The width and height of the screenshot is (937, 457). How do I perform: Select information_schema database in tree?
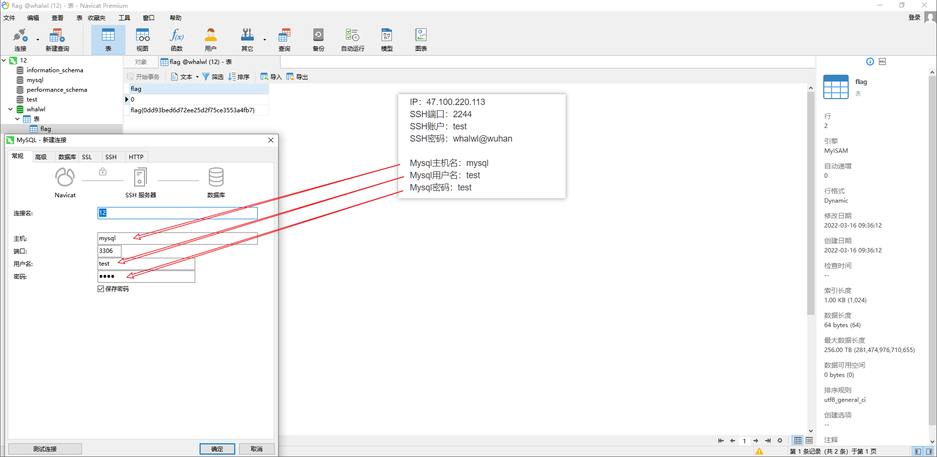[54, 70]
